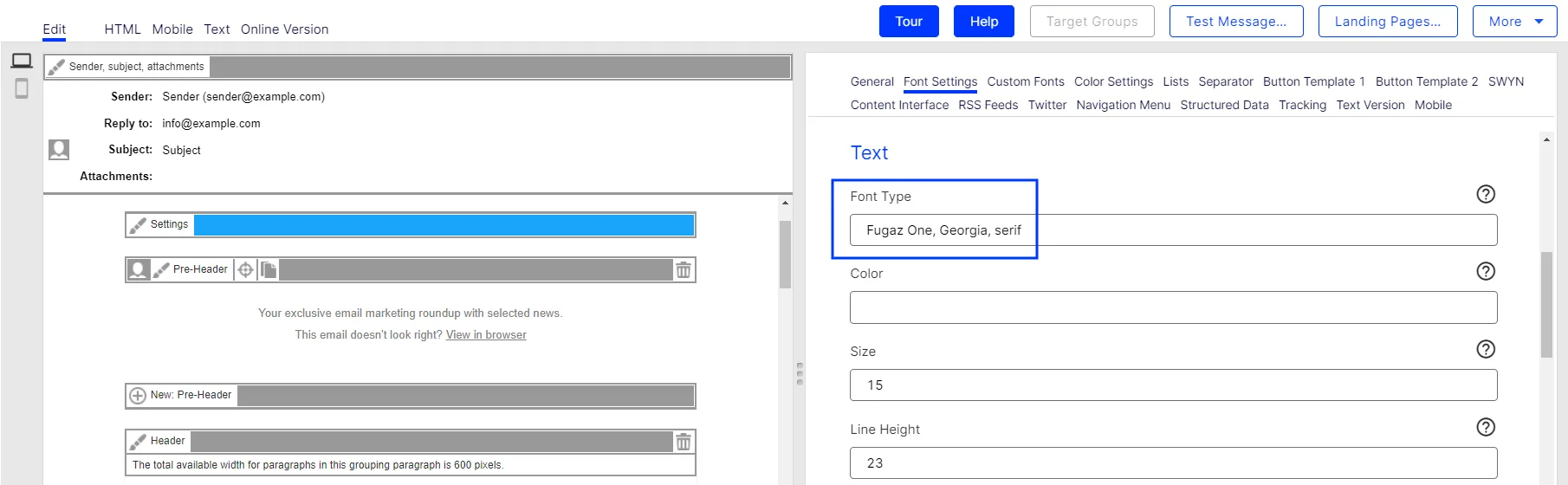Viewport: 1568px width, 485px height.
Task: Delete the Header paragraph with trash icon
Action: [684, 442]
